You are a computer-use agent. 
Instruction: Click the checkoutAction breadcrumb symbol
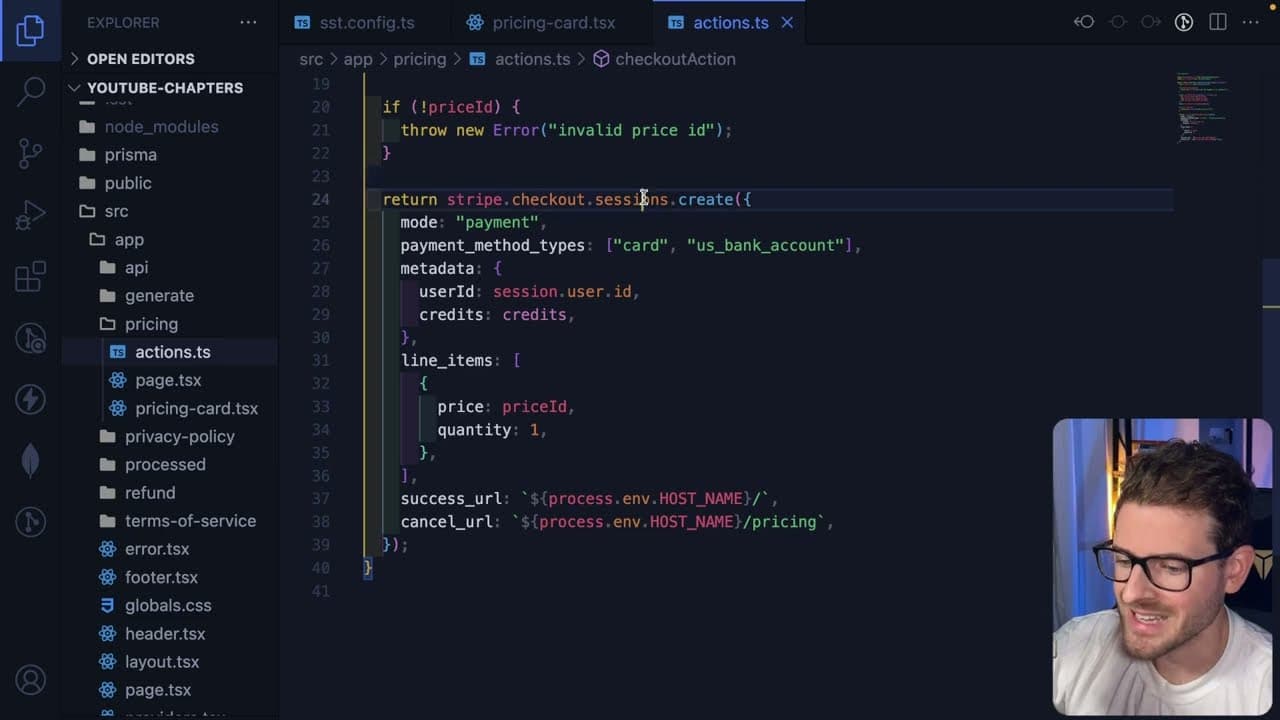point(675,59)
